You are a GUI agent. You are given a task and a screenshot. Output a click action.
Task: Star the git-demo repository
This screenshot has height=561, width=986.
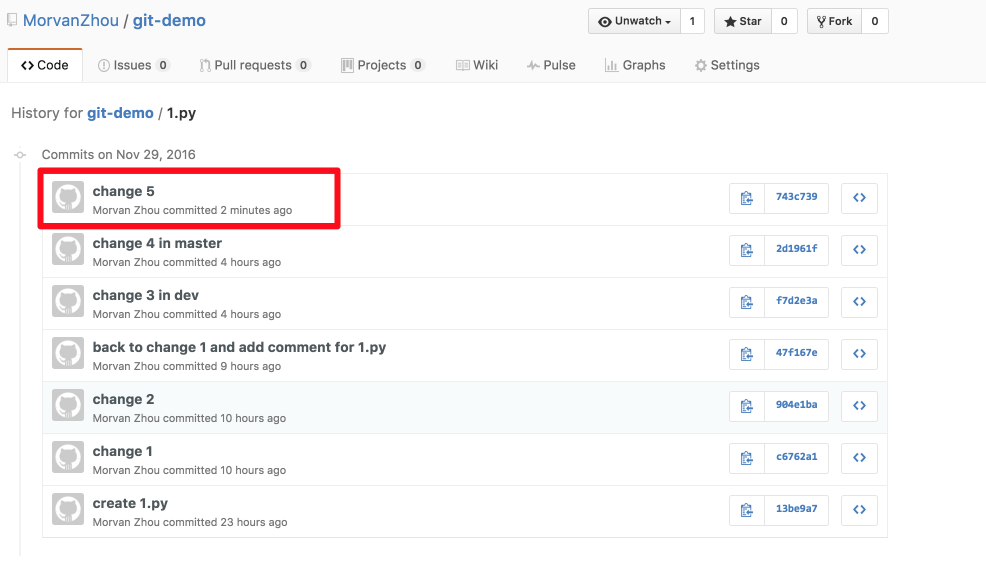point(742,21)
